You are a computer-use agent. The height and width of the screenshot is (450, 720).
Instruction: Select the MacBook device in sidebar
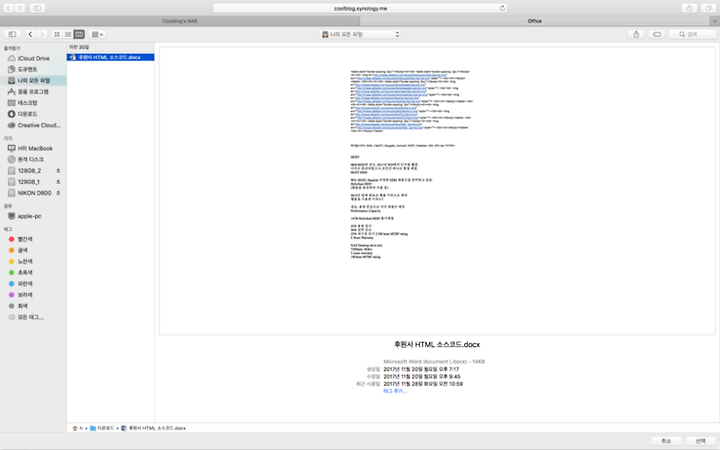(33, 148)
